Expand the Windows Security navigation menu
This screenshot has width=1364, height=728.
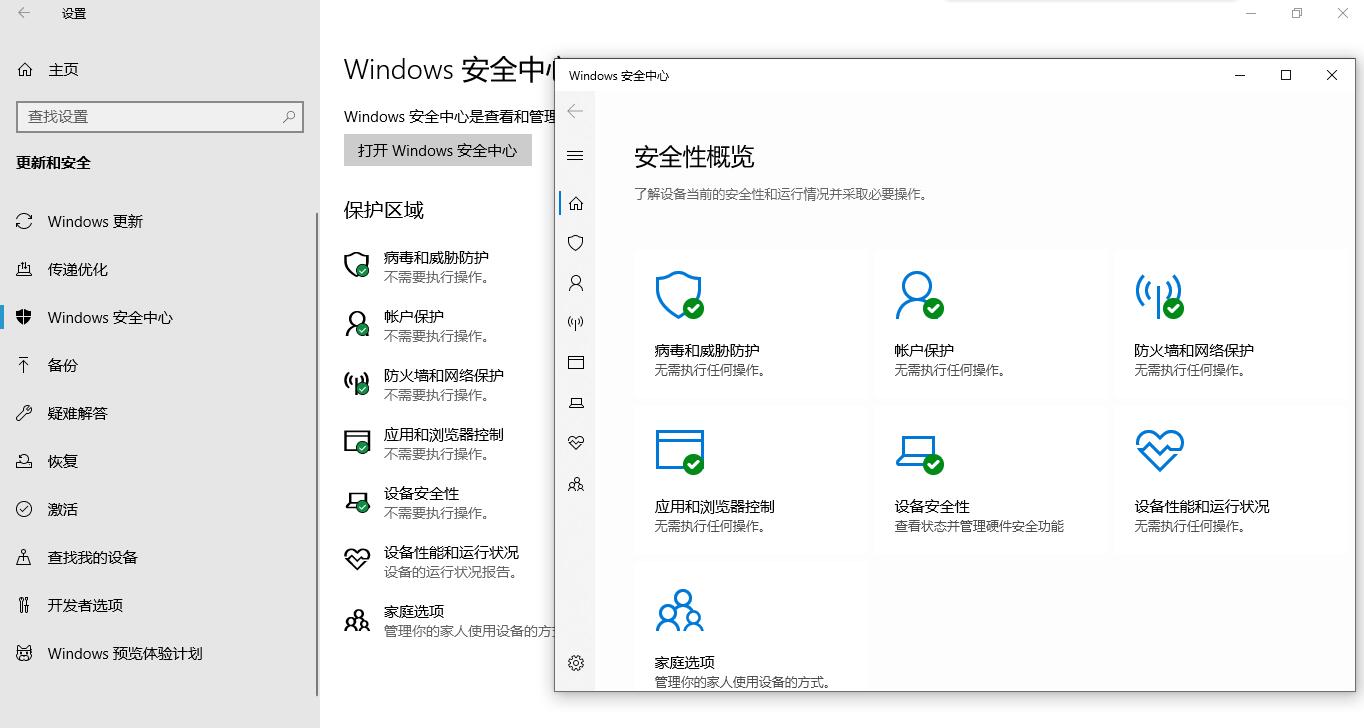pos(575,155)
